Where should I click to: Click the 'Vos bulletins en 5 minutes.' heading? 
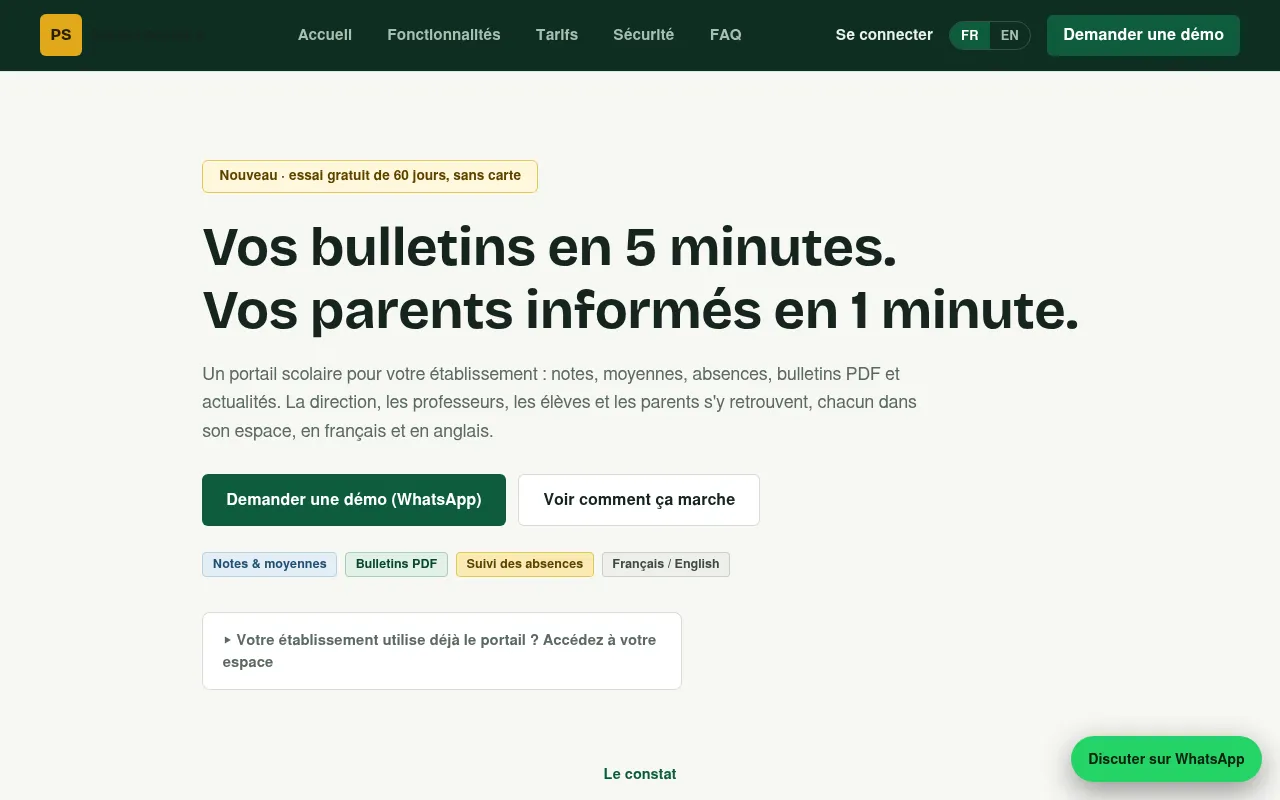[549, 247]
